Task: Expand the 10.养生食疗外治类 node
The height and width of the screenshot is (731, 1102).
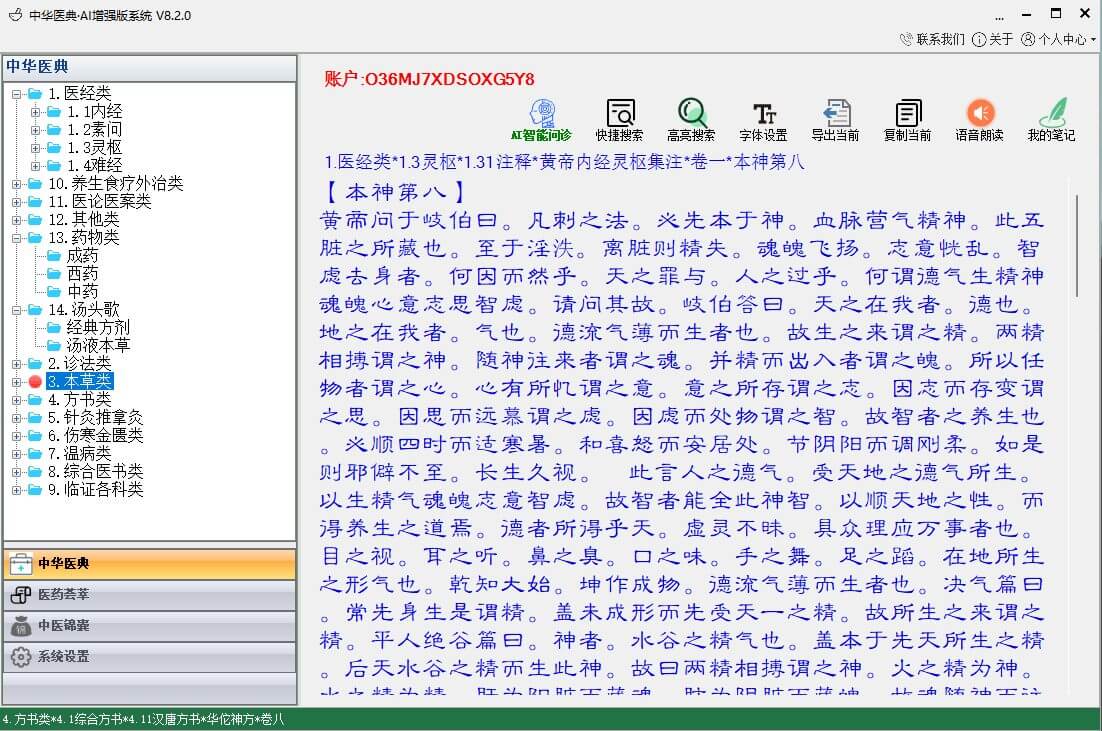Action: 16,184
